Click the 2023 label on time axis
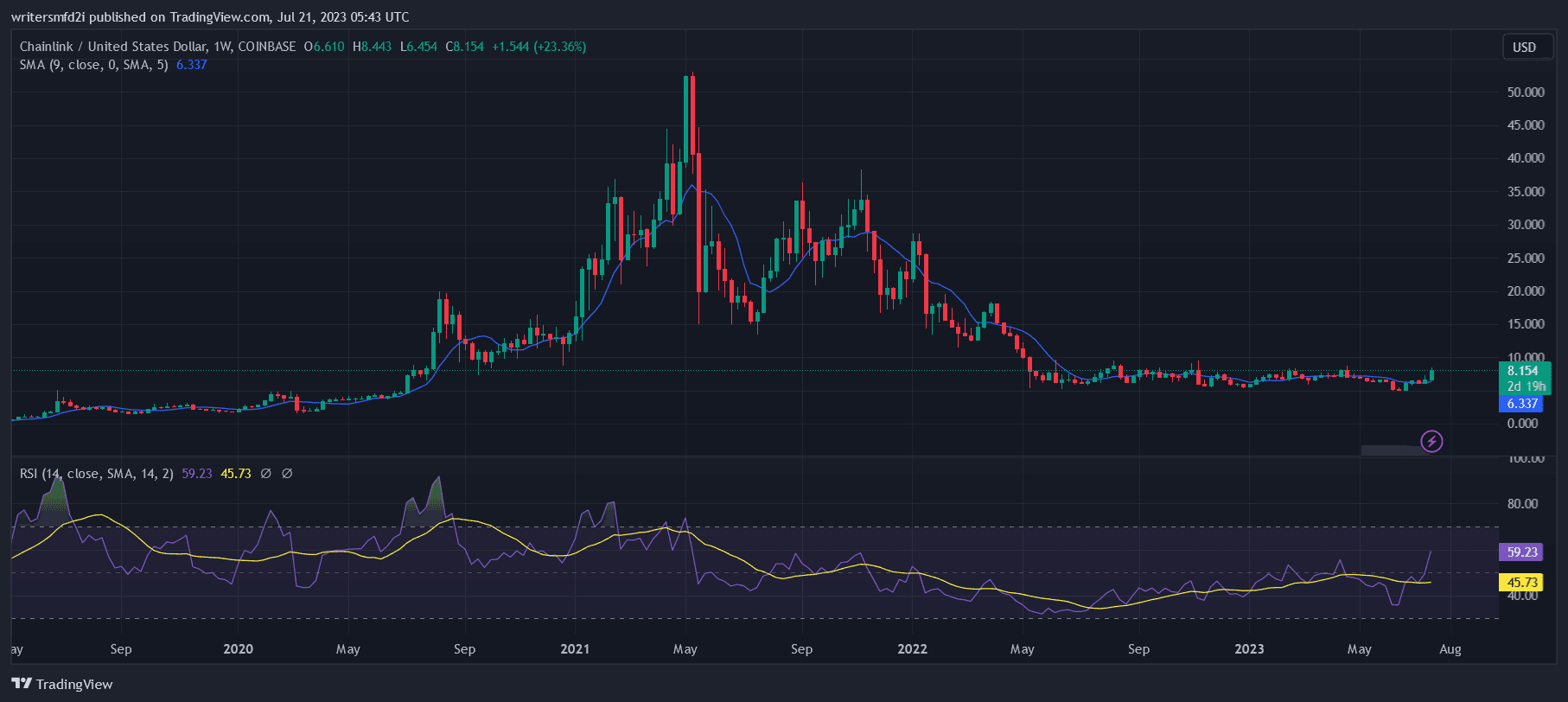The height and width of the screenshot is (702, 1568). tap(1249, 649)
